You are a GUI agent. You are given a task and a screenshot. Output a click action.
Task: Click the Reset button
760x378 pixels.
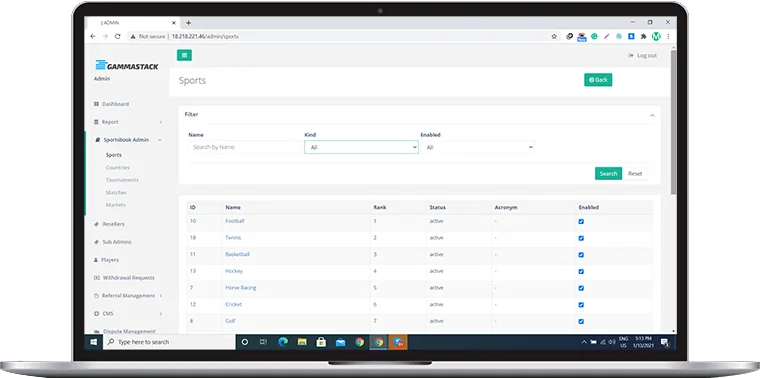(635, 173)
